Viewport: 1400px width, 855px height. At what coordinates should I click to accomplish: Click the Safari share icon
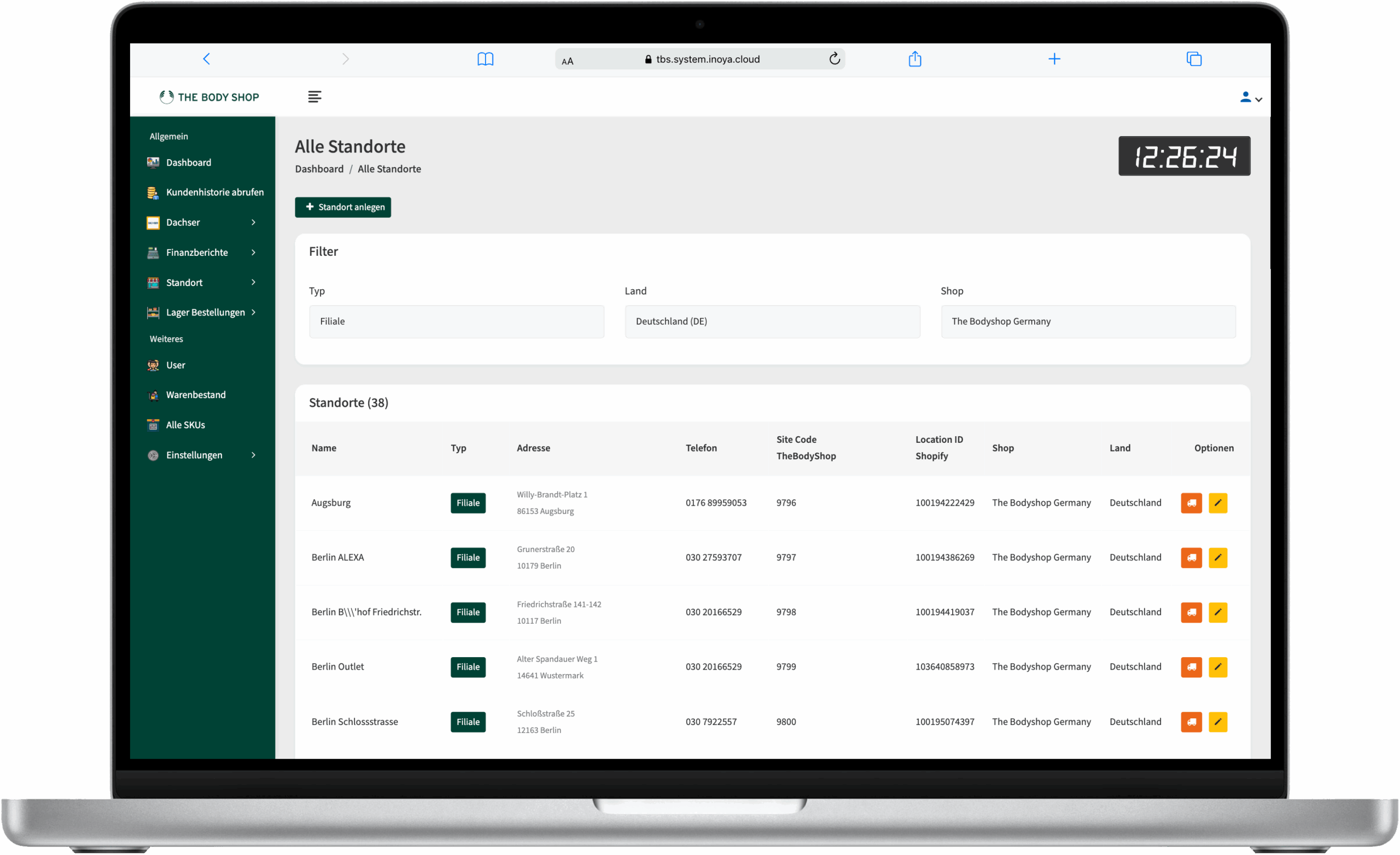[x=914, y=59]
